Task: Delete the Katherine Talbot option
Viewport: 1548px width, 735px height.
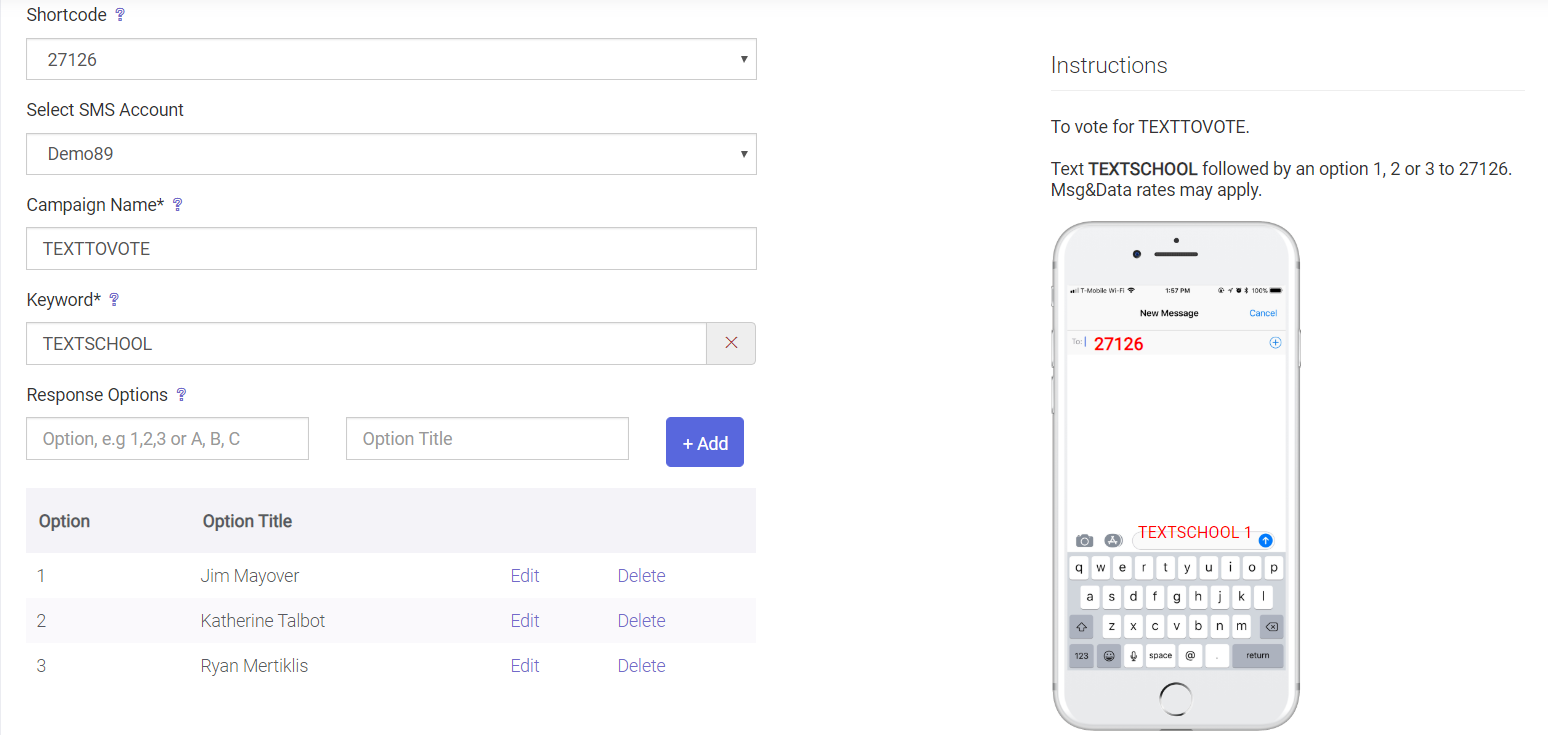Action: pos(641,621)
